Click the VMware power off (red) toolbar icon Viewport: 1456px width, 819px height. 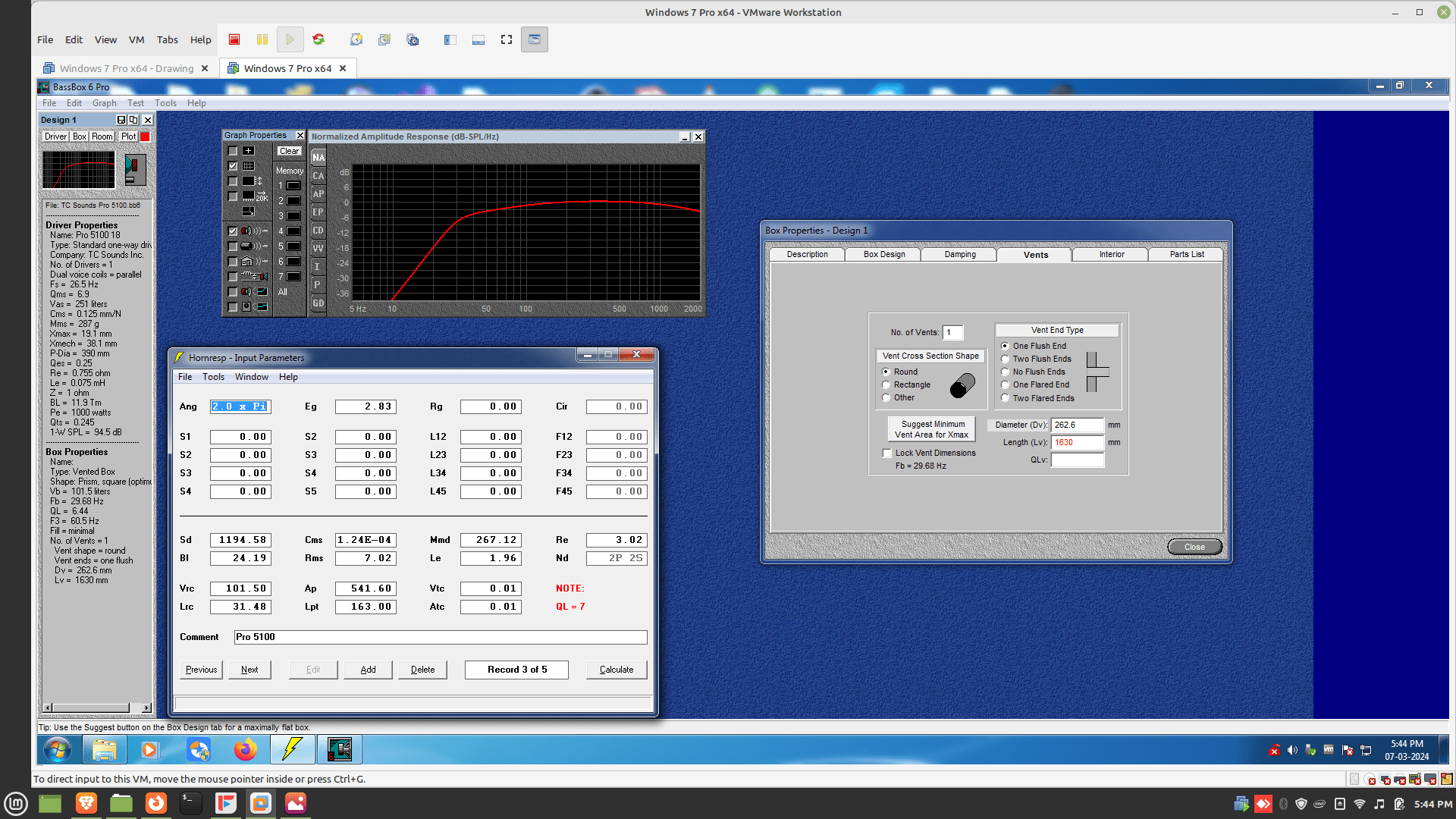click(234, 39)
